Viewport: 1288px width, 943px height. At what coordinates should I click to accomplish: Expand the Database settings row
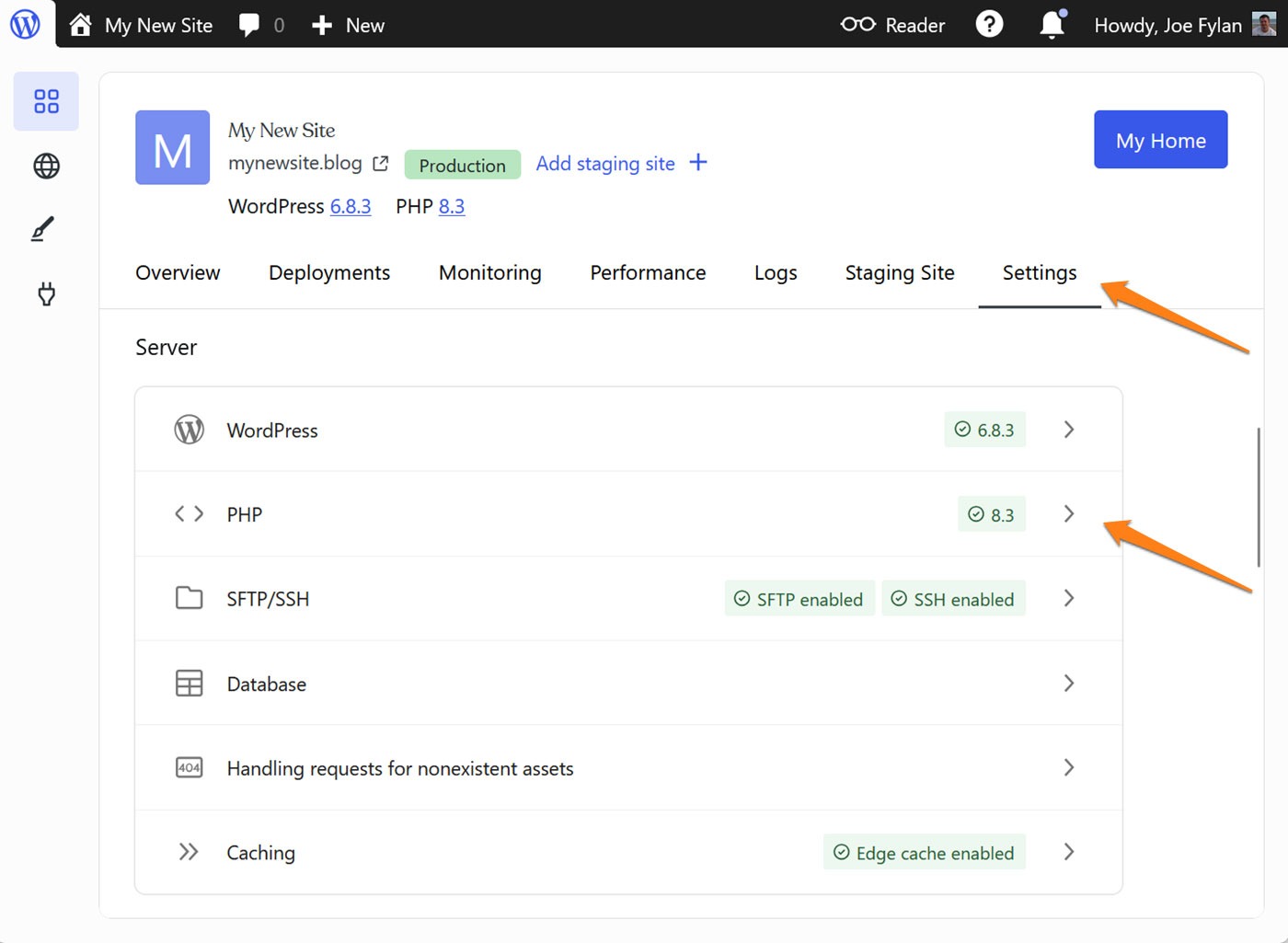point(1068,684)
